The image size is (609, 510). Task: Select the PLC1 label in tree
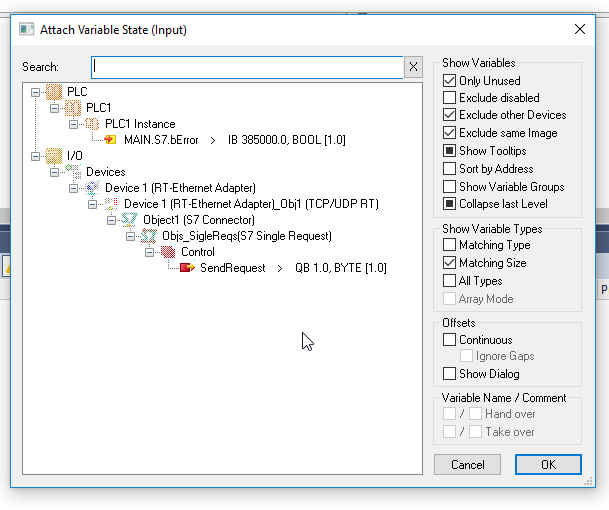pos(98,108)
